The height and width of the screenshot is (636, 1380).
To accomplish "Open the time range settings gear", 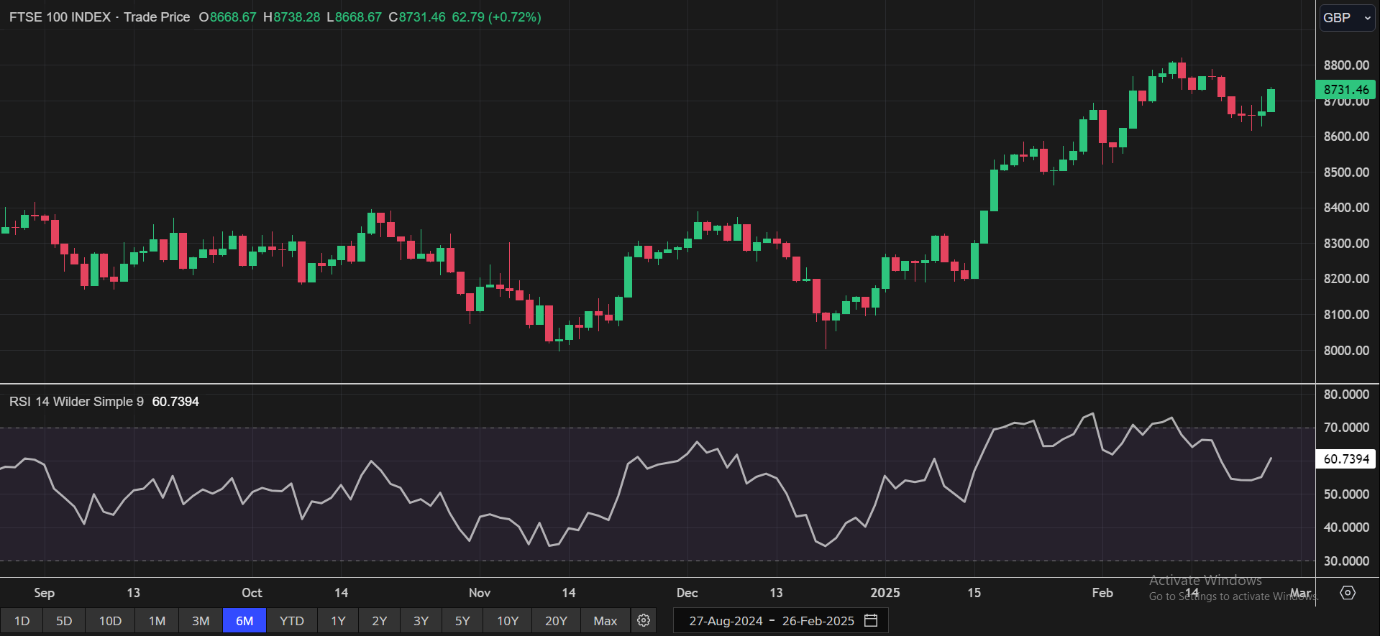I will (x=644, y=621).
